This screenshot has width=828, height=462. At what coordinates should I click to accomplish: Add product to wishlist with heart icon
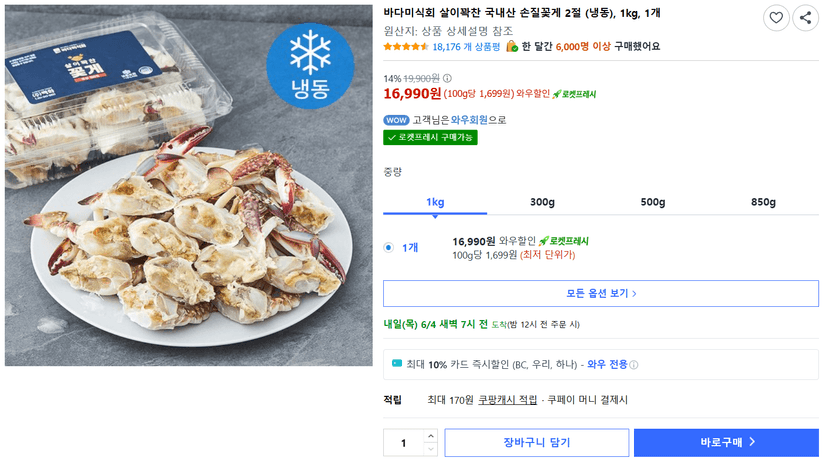coord(776,18)
